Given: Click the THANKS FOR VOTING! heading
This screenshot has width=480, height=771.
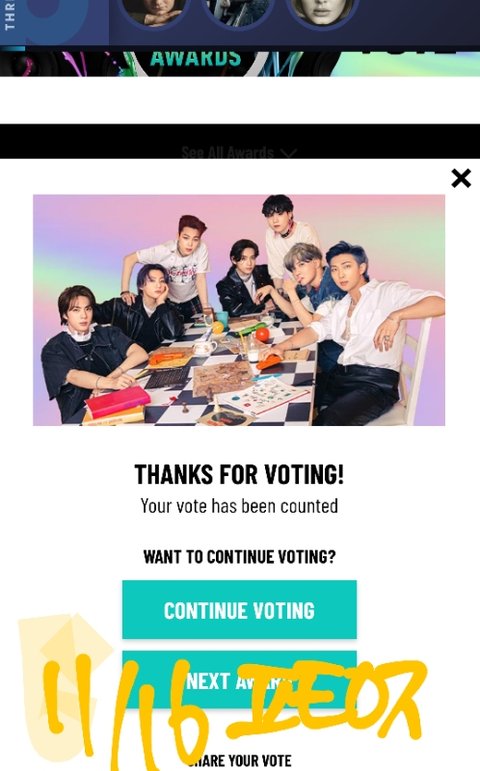Looking at the screenshot, I should (x=240, y=474).
